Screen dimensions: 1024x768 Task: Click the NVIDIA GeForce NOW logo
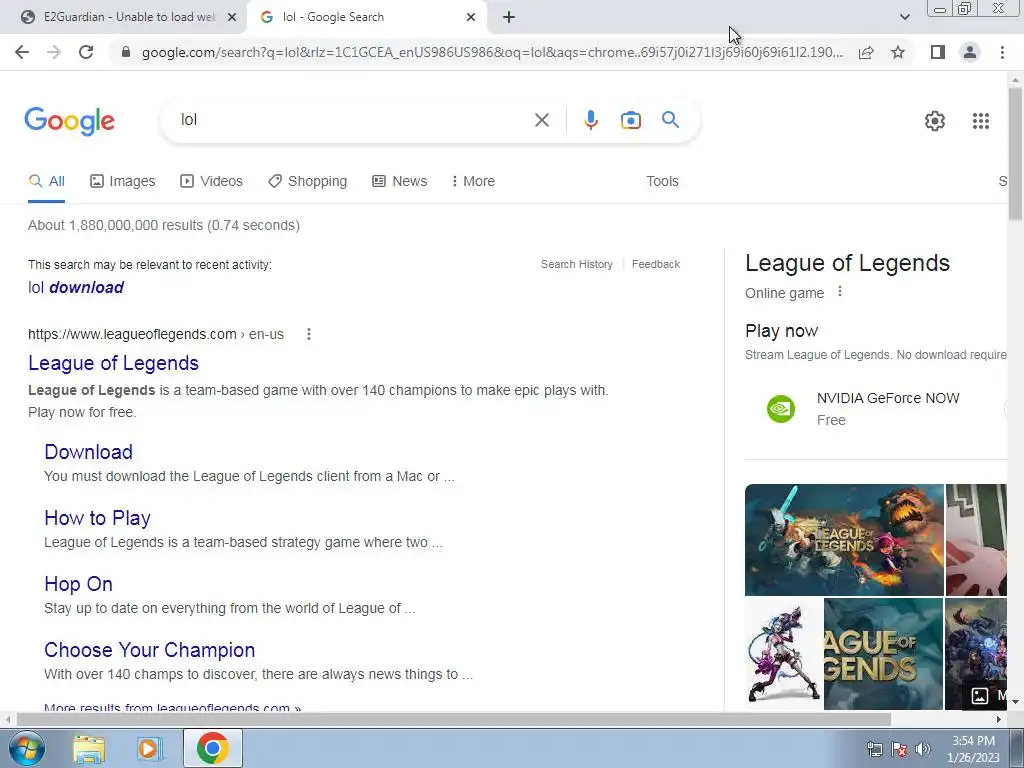click(x=780, y=409)
